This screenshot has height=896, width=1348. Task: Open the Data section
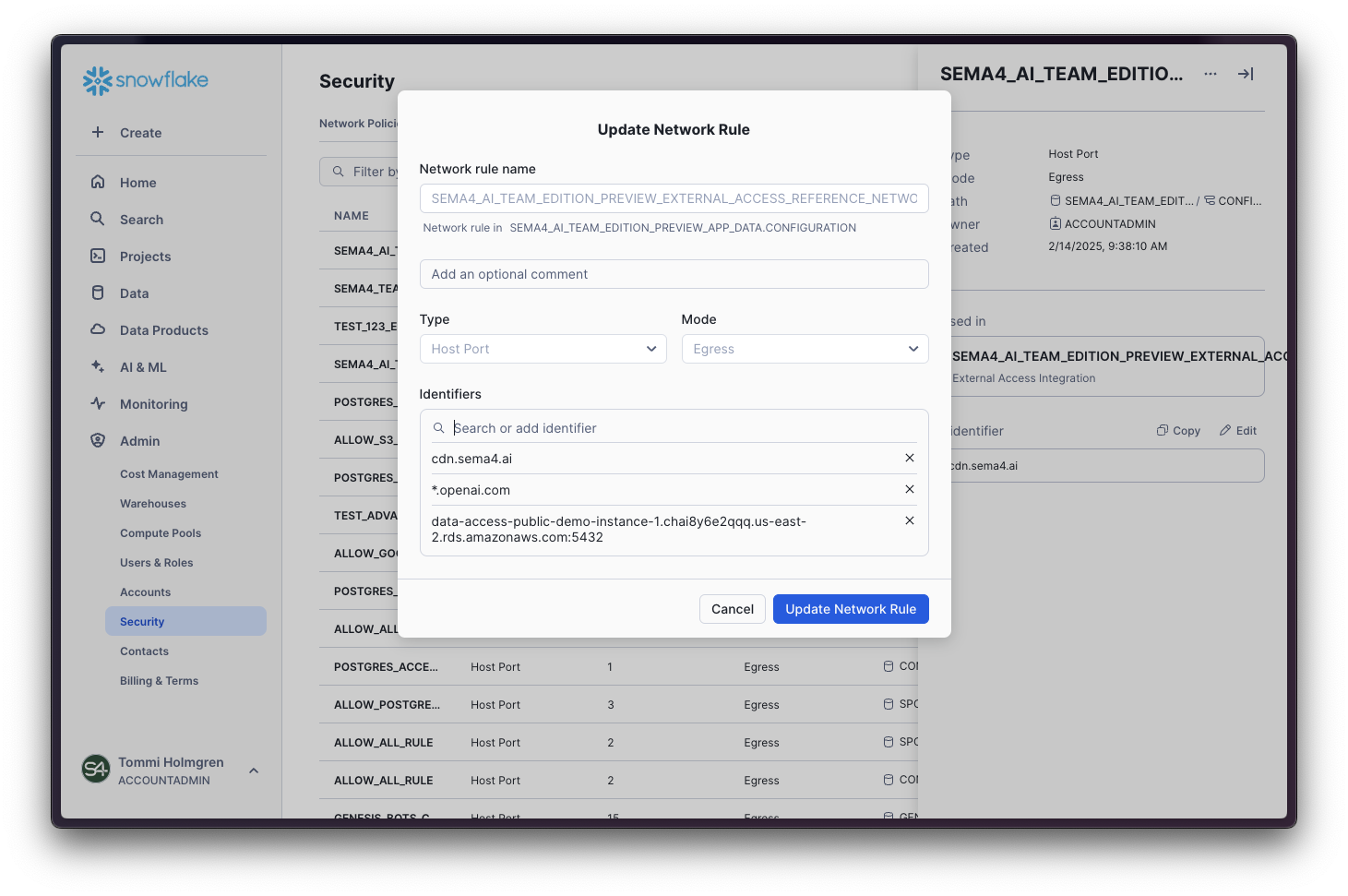point(134,293)
